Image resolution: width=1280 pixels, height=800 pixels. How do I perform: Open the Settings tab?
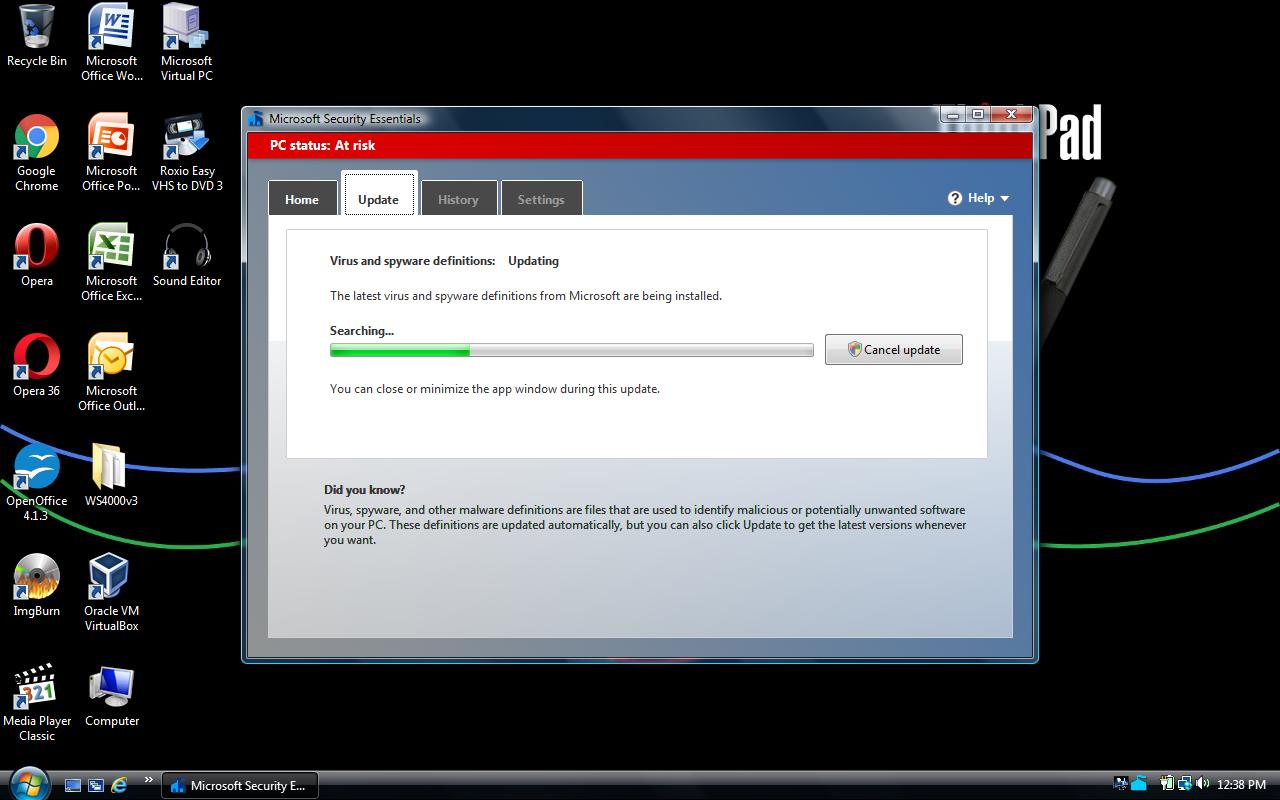541,198
